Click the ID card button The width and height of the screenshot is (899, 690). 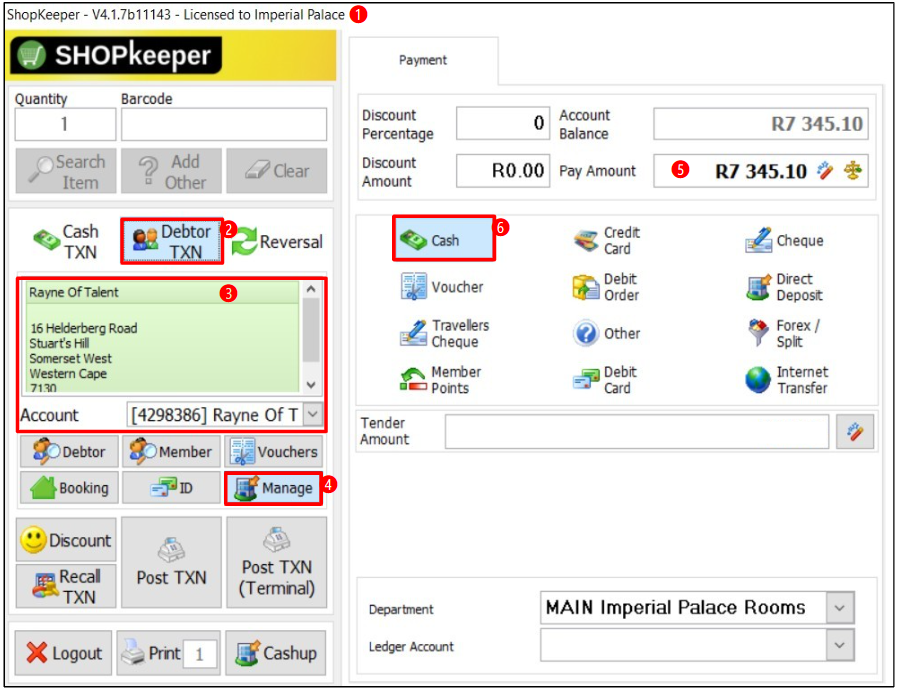point(171,488)
